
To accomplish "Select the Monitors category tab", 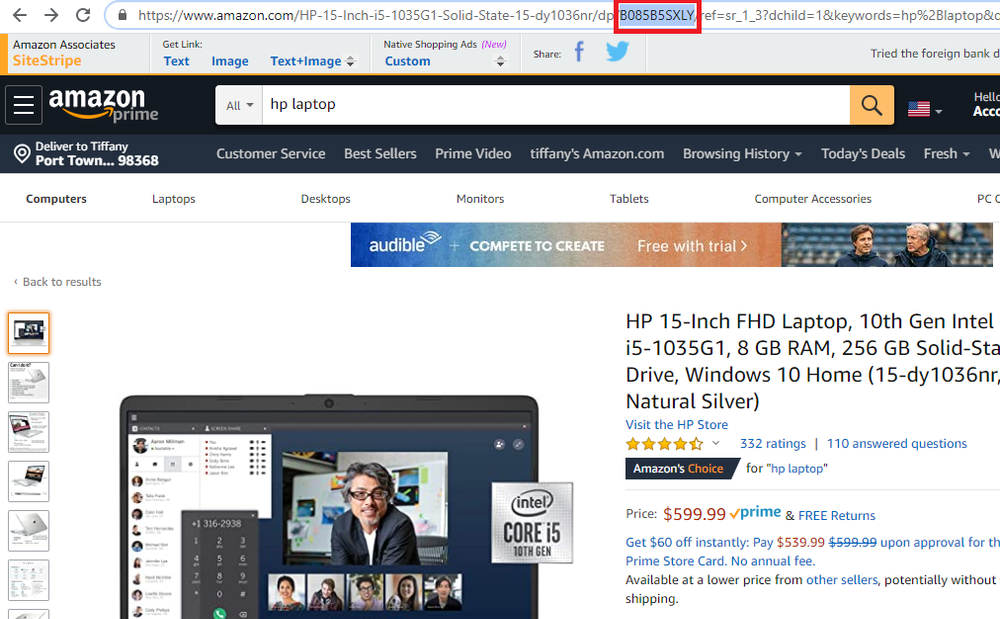I will (480, 199).
